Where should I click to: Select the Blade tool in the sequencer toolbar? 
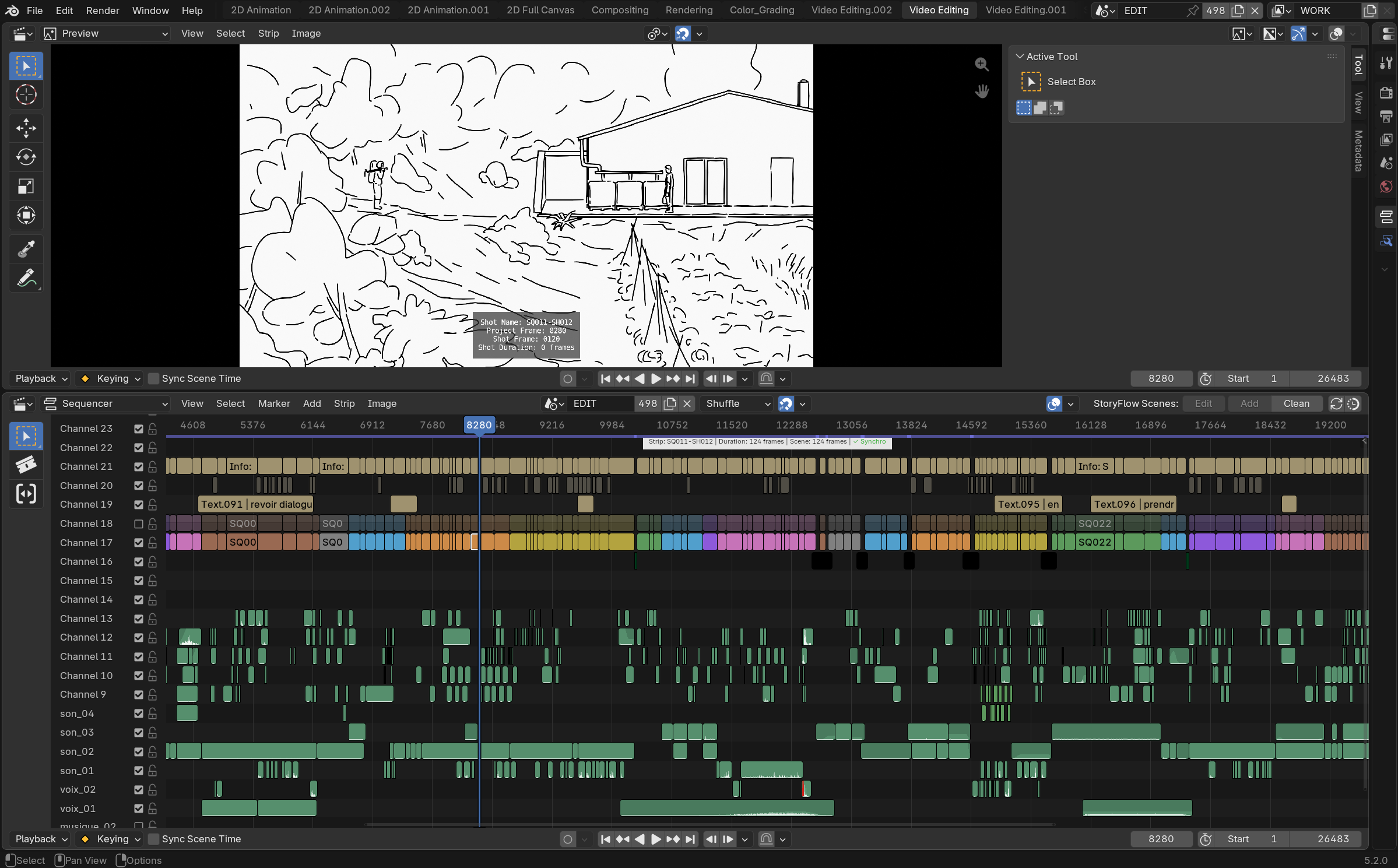click(26, 465)
